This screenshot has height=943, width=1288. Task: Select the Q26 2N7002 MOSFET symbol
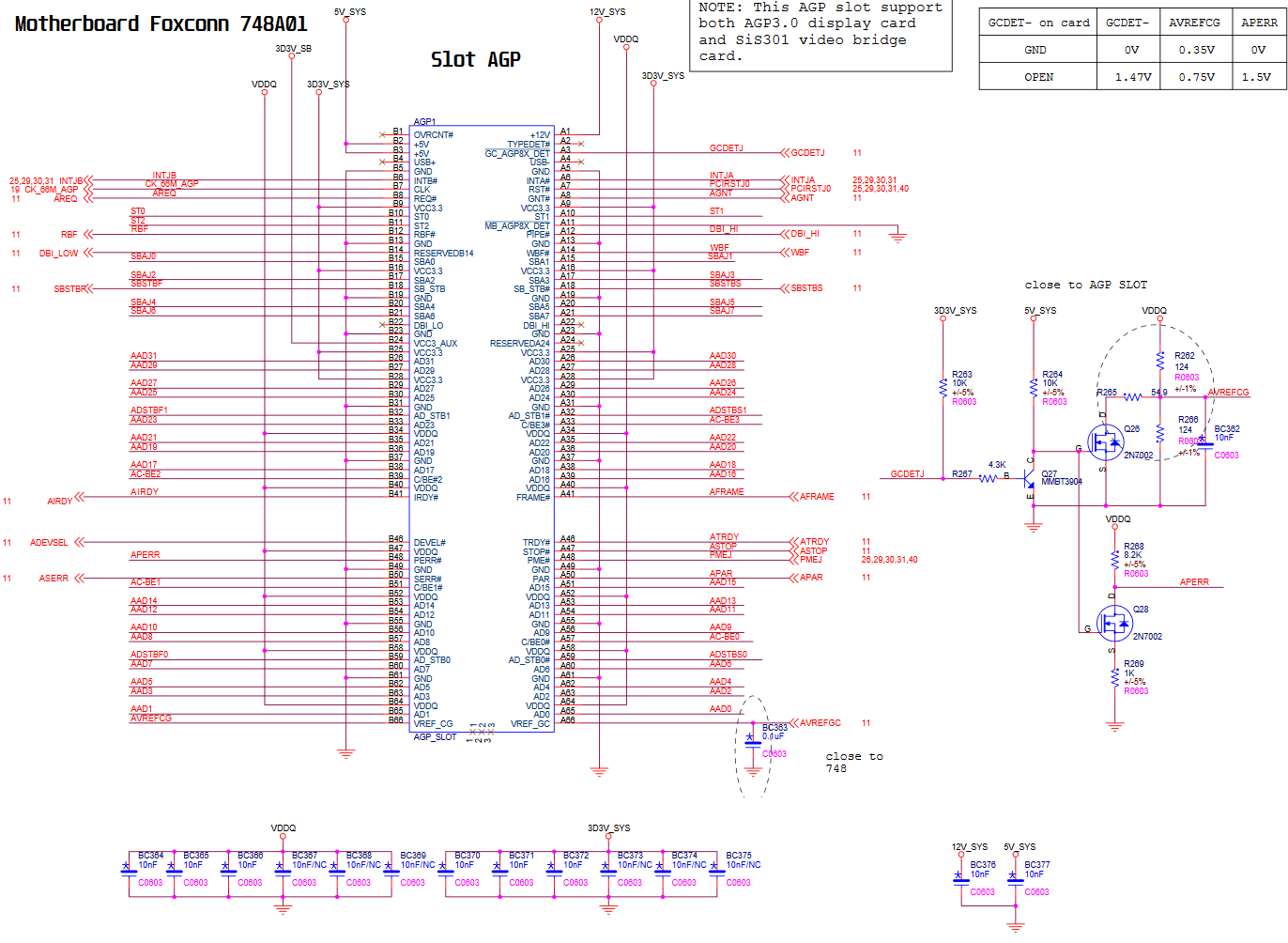pos(1106,441)
